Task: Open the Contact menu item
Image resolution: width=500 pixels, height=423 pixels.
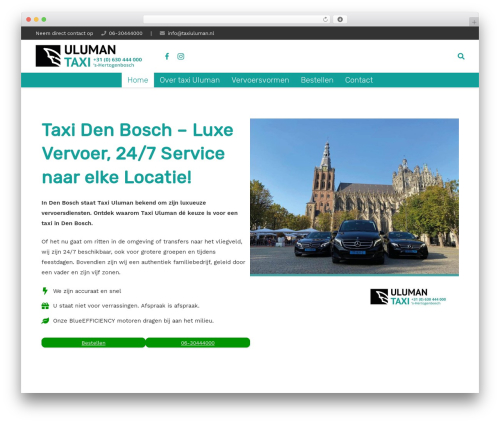Action: point(359,80)
